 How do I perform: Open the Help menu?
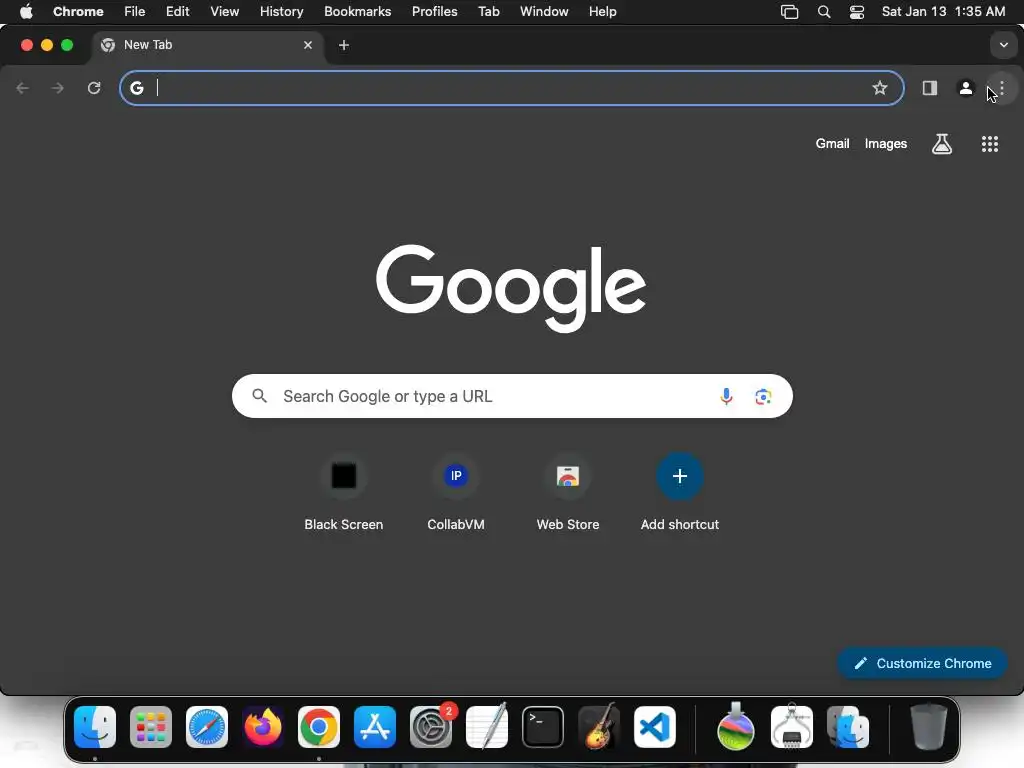pyautogui.click(x=602, y=12)
